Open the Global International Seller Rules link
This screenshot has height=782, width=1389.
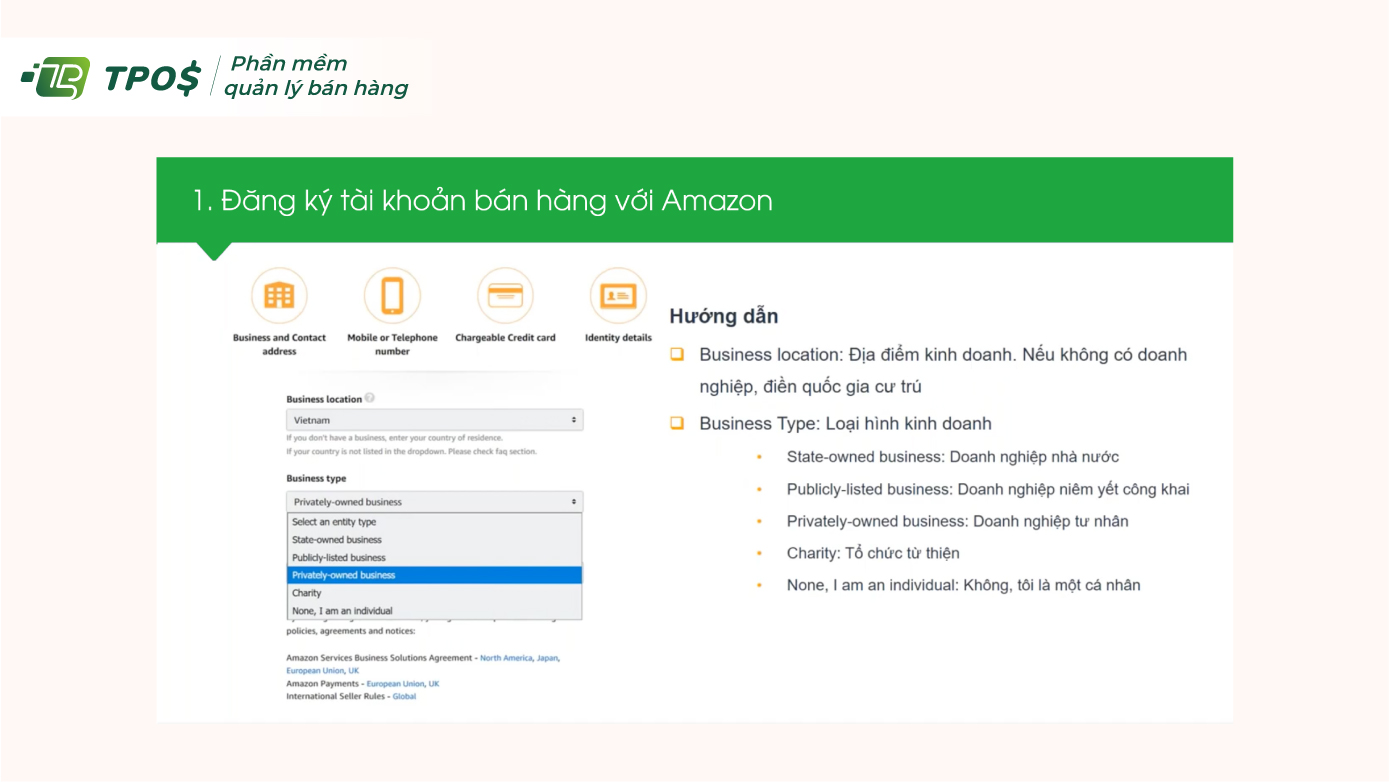(404, 697)
